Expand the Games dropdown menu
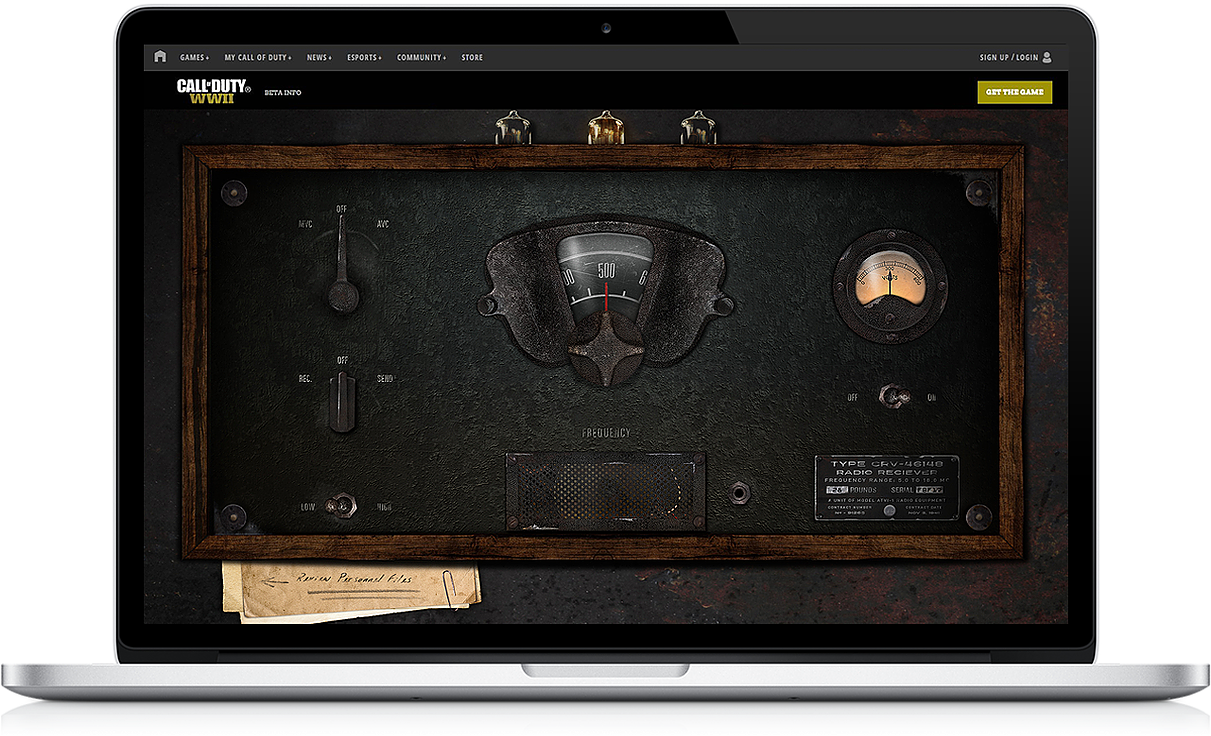The width and height of the screenshot is (1211, 736). pos(194,58)
